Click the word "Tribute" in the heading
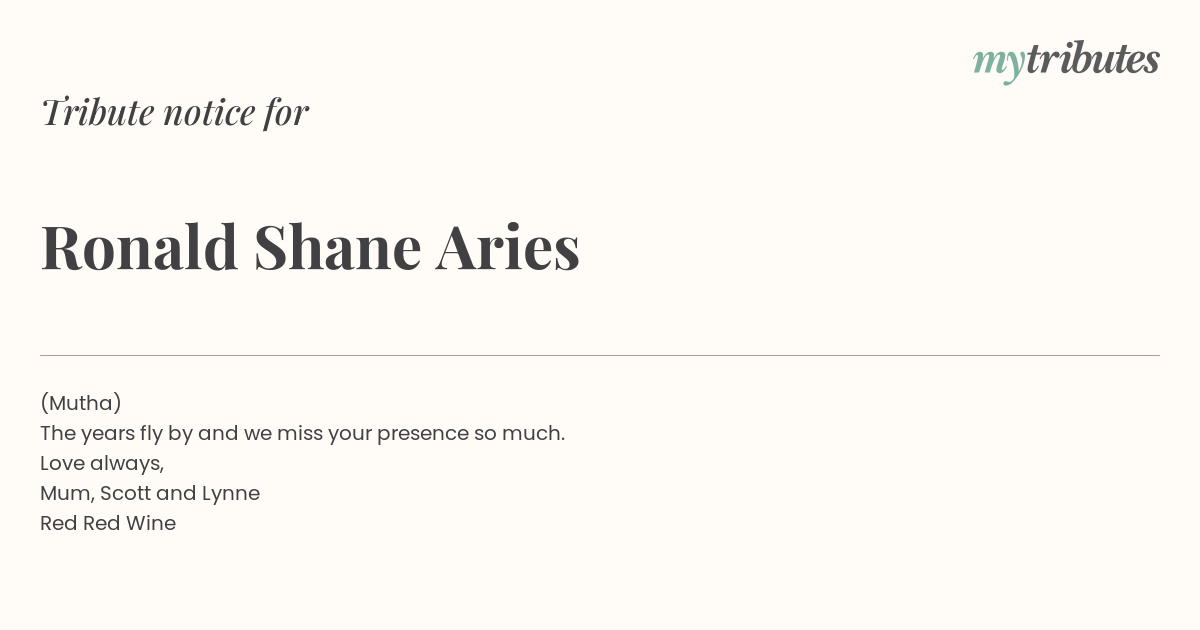The image size is (1200, 630). (97, 112)
